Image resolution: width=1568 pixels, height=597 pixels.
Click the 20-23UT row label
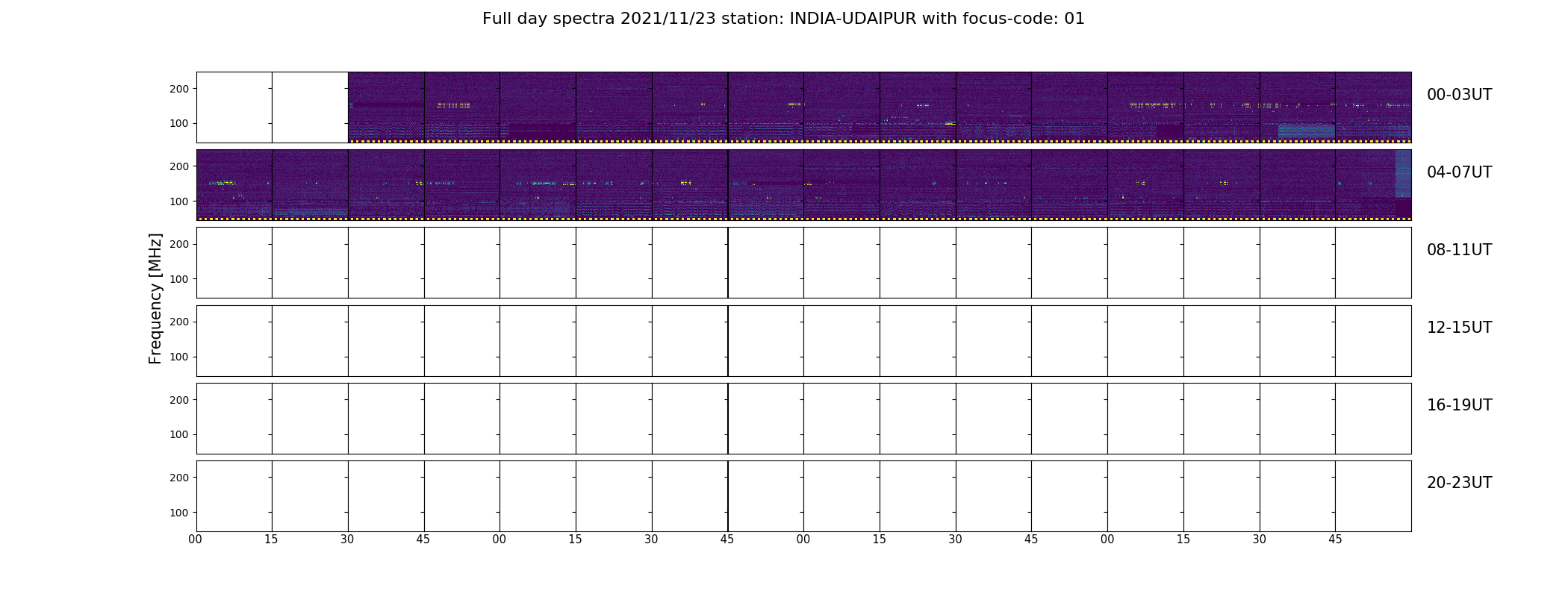click(1459, 483)
